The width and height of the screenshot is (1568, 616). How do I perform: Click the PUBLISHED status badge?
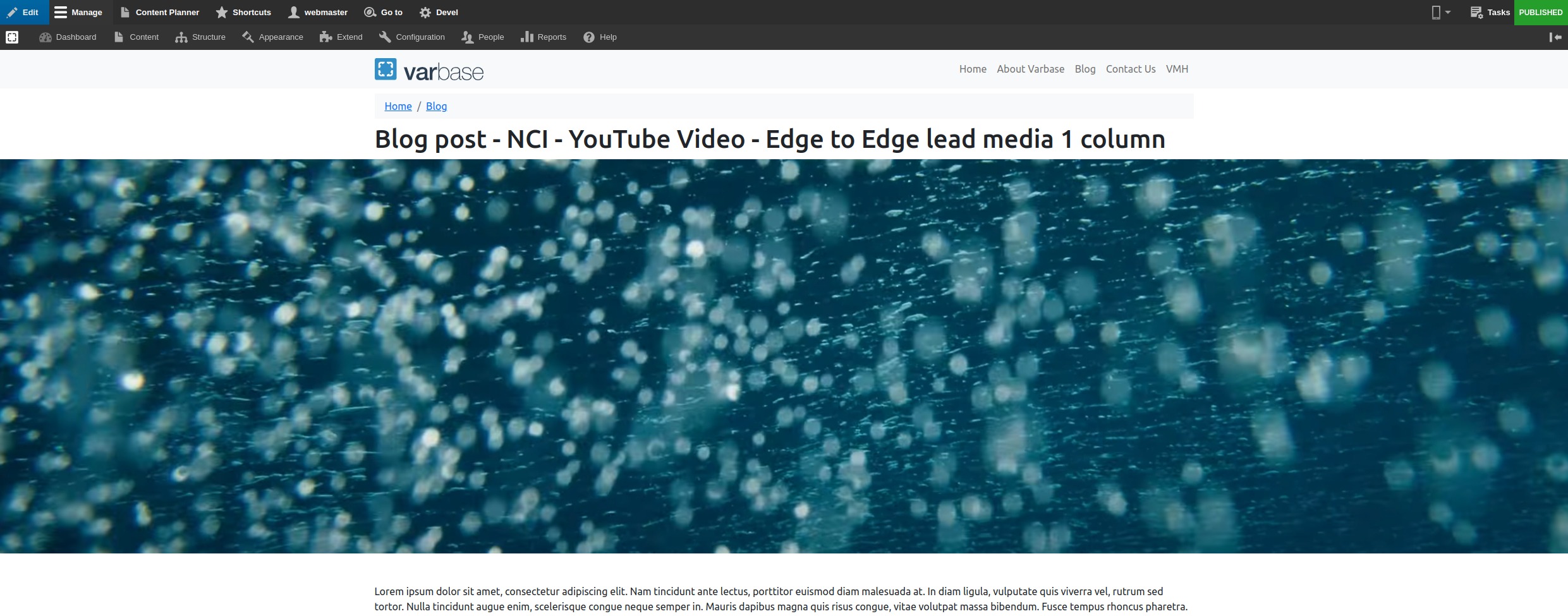coord(1541,12)
